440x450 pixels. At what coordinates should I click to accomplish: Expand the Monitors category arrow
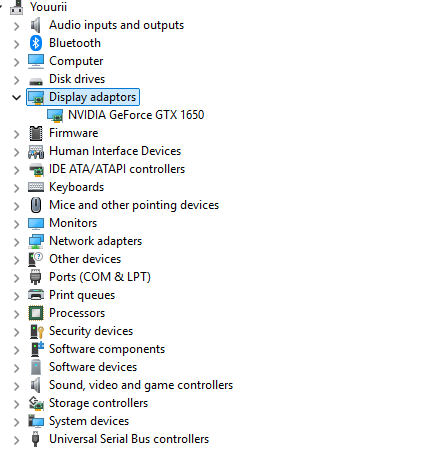16,224
